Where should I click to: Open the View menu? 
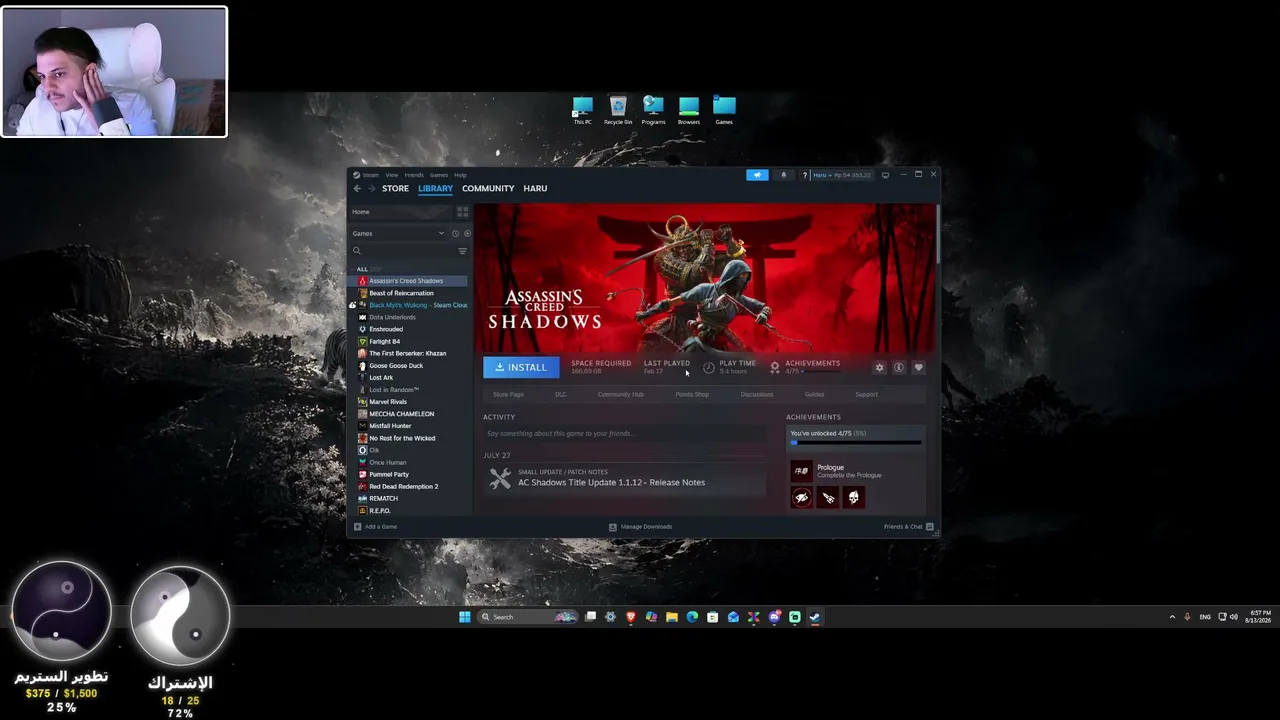pos(392,175)
